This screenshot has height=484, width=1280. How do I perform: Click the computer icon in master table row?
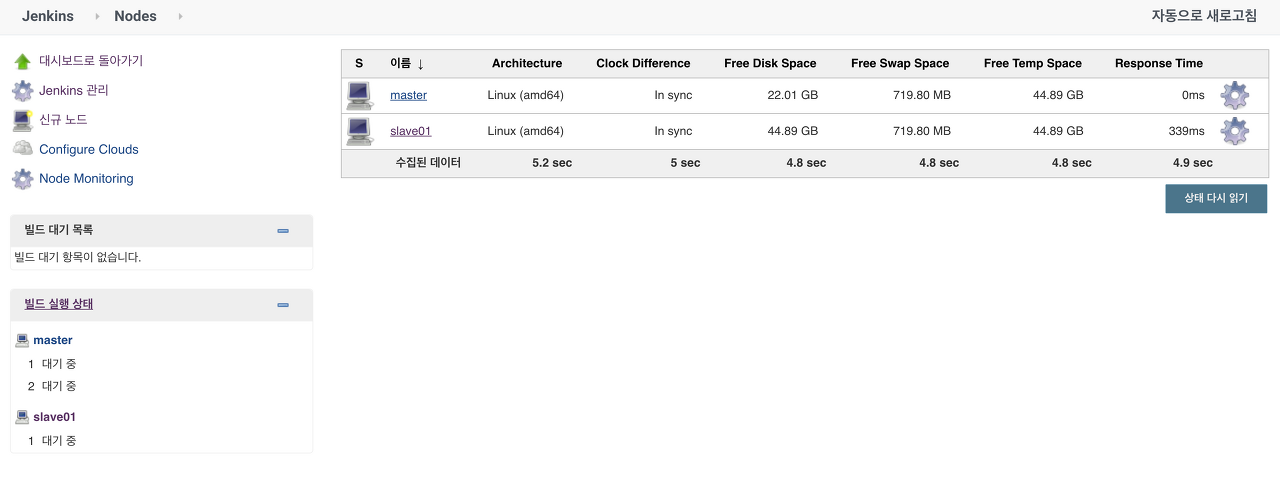click(x=359, y=96)
